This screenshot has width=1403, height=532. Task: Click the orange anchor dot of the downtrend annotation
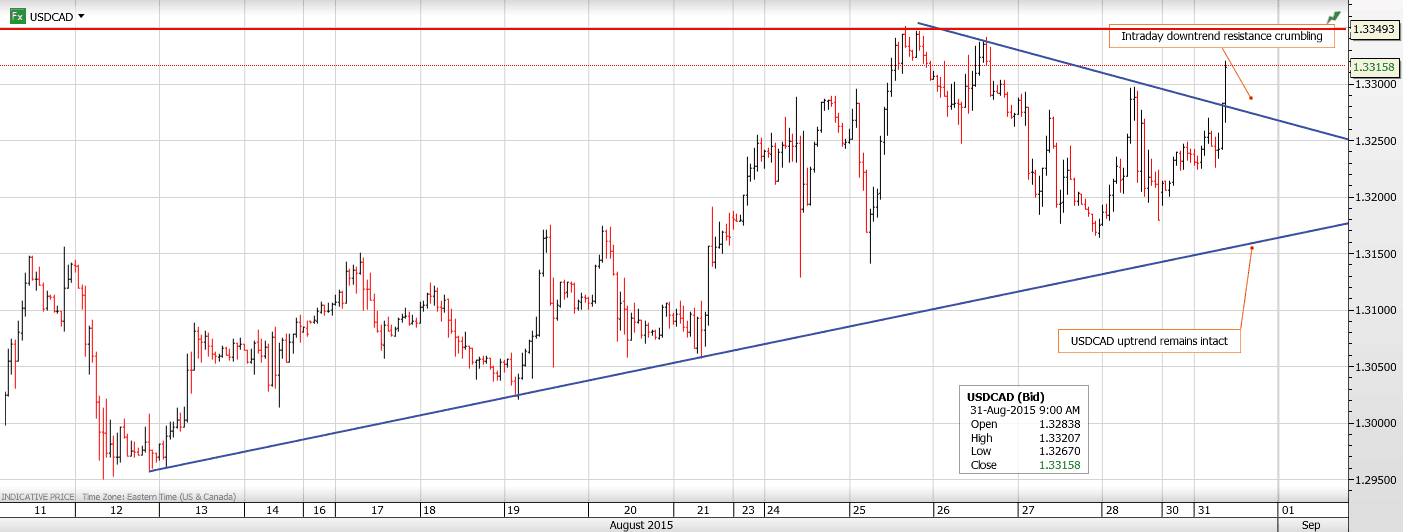(x=1251, y=98)
